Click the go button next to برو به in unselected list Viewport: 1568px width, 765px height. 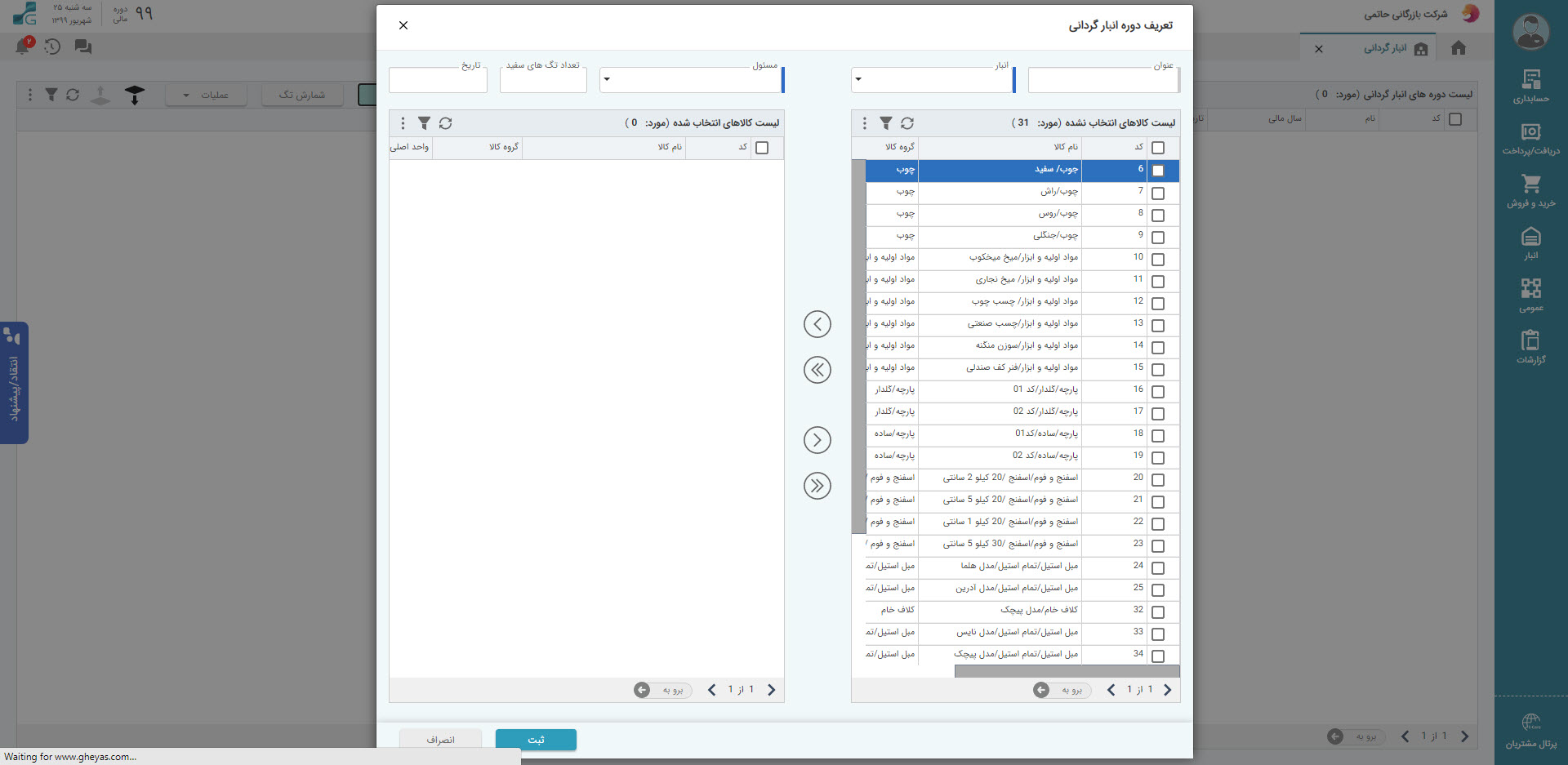[1041, 690]
